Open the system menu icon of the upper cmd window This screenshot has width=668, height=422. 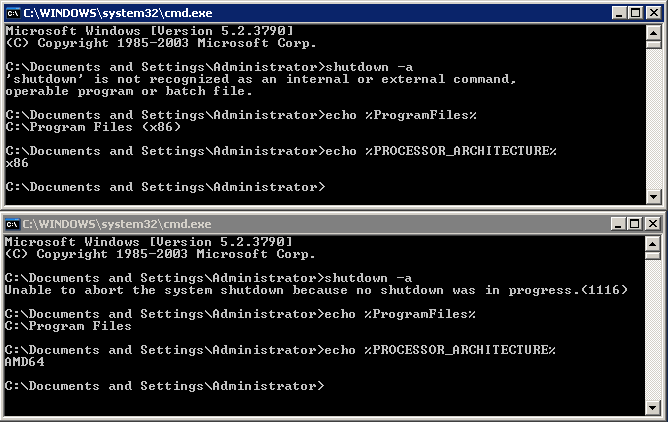(13, 13)
